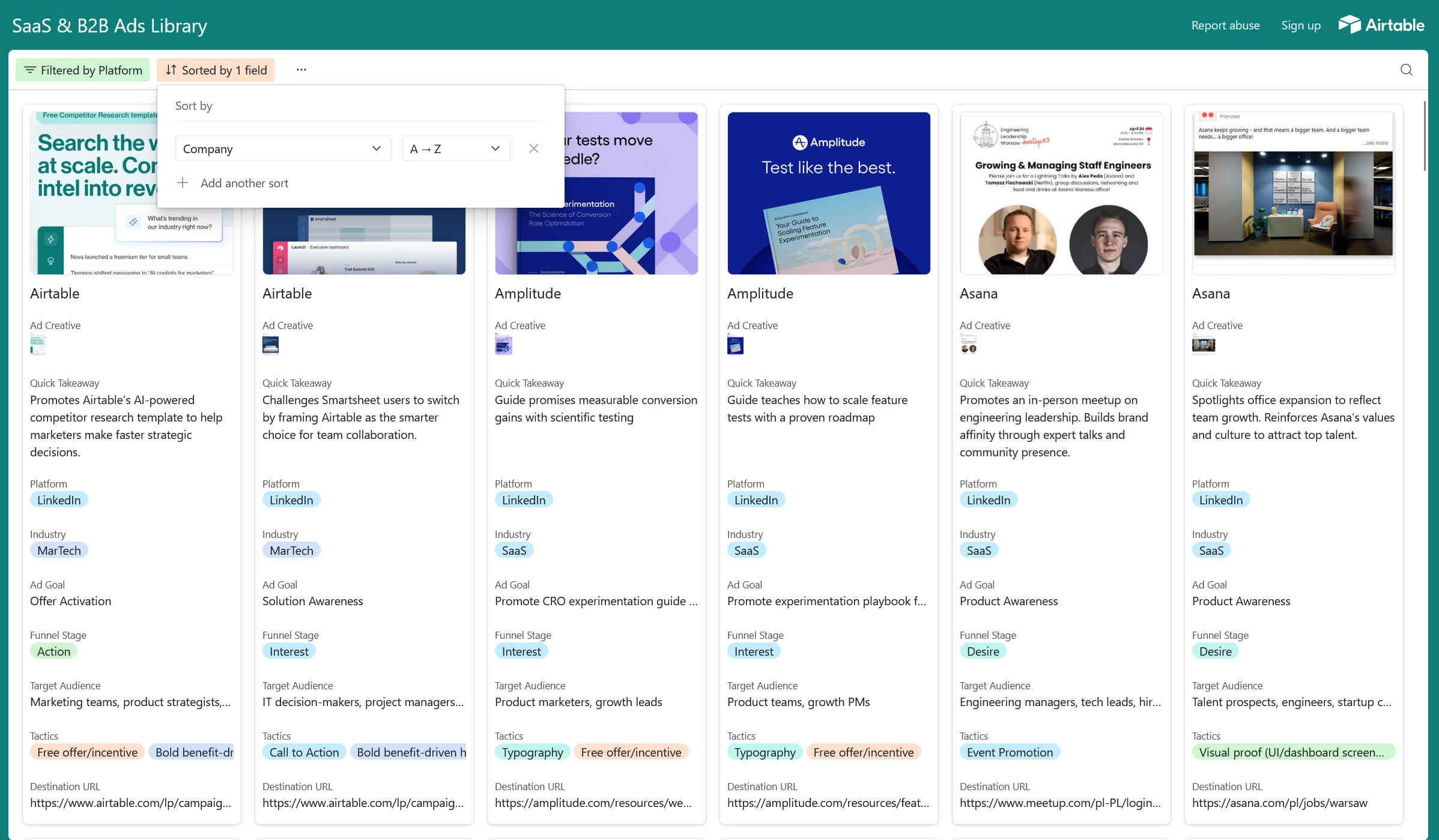Open Asana meetup Ad Creative attachment icon

tap(968, 345)
